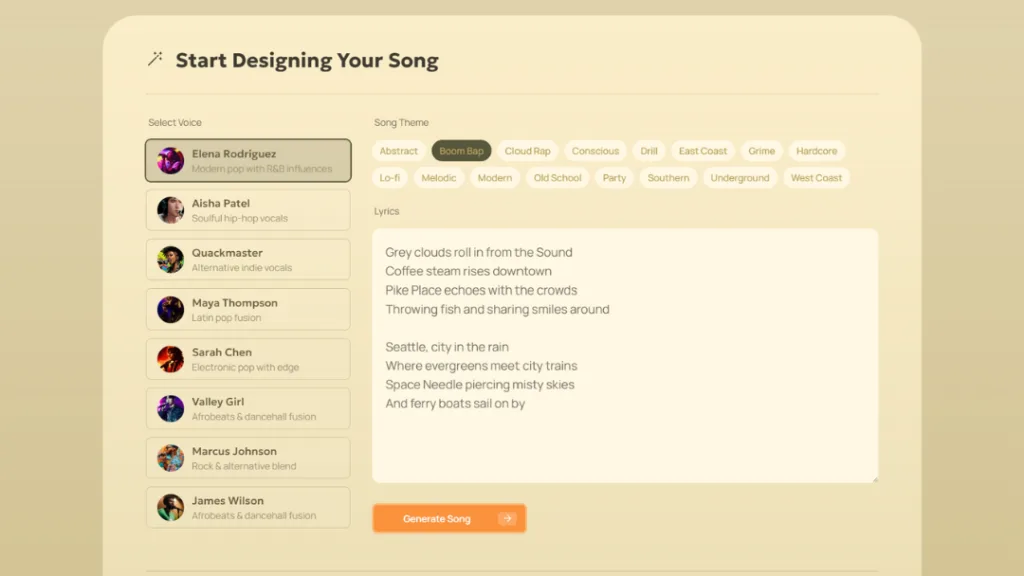Click Quackmaster's avatar image
The width and height of the screenshot is (1024, 576).
coord(170,259)
